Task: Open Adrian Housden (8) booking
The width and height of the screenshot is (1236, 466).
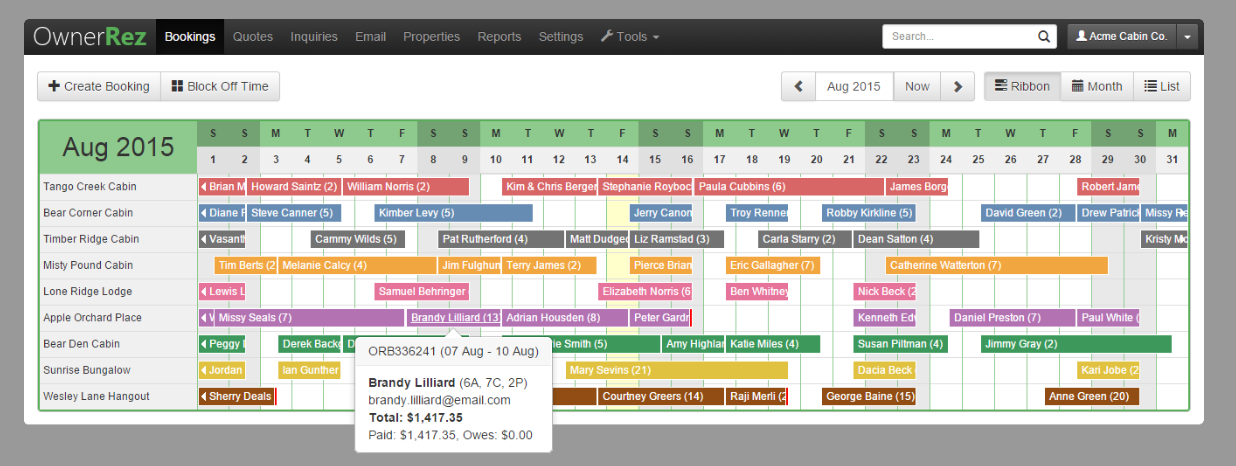Action: (x=565, y=318)
